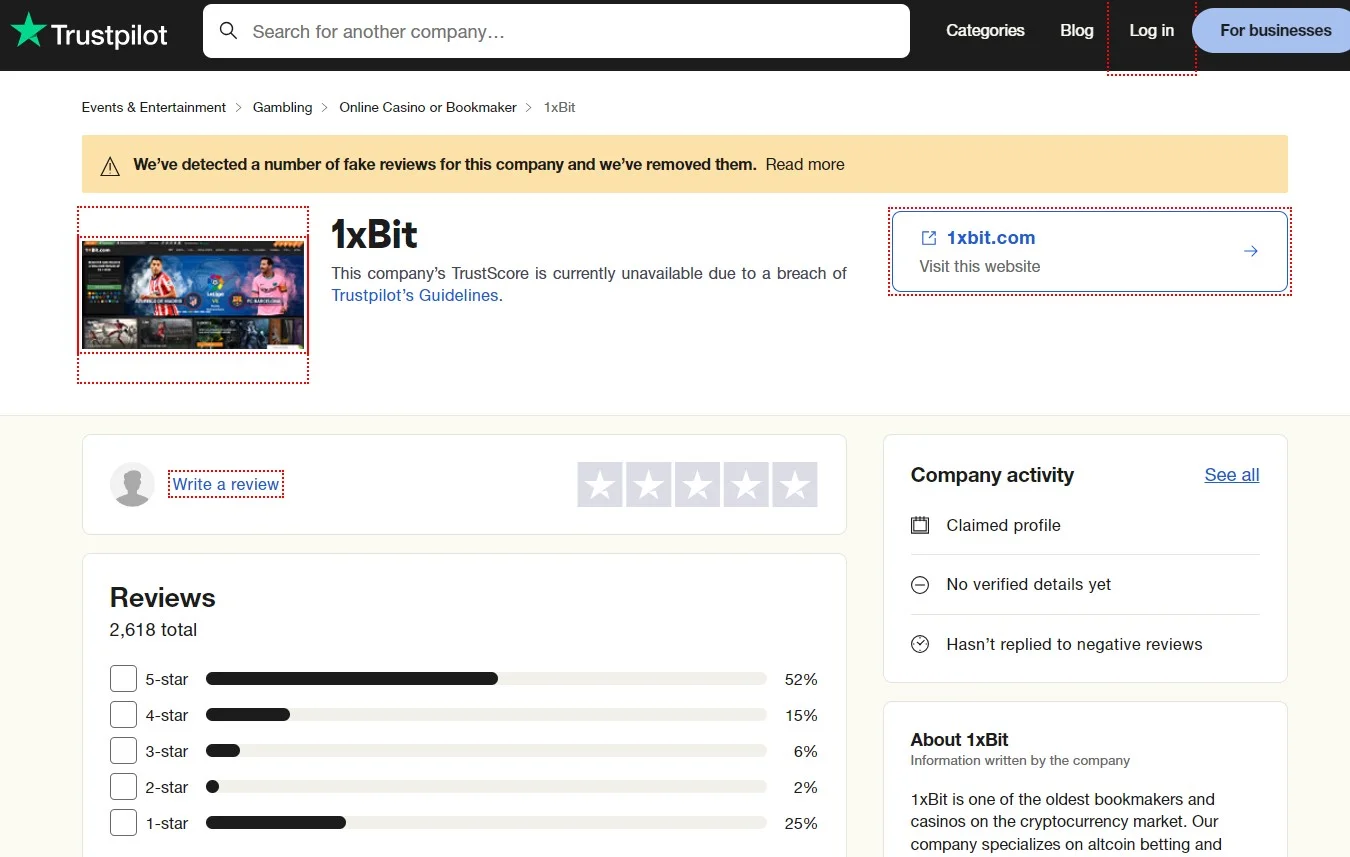This screenshot has width=1350, height=857.
Task: Click the arrow on the Visit this website card
Action: point(1250,251)
